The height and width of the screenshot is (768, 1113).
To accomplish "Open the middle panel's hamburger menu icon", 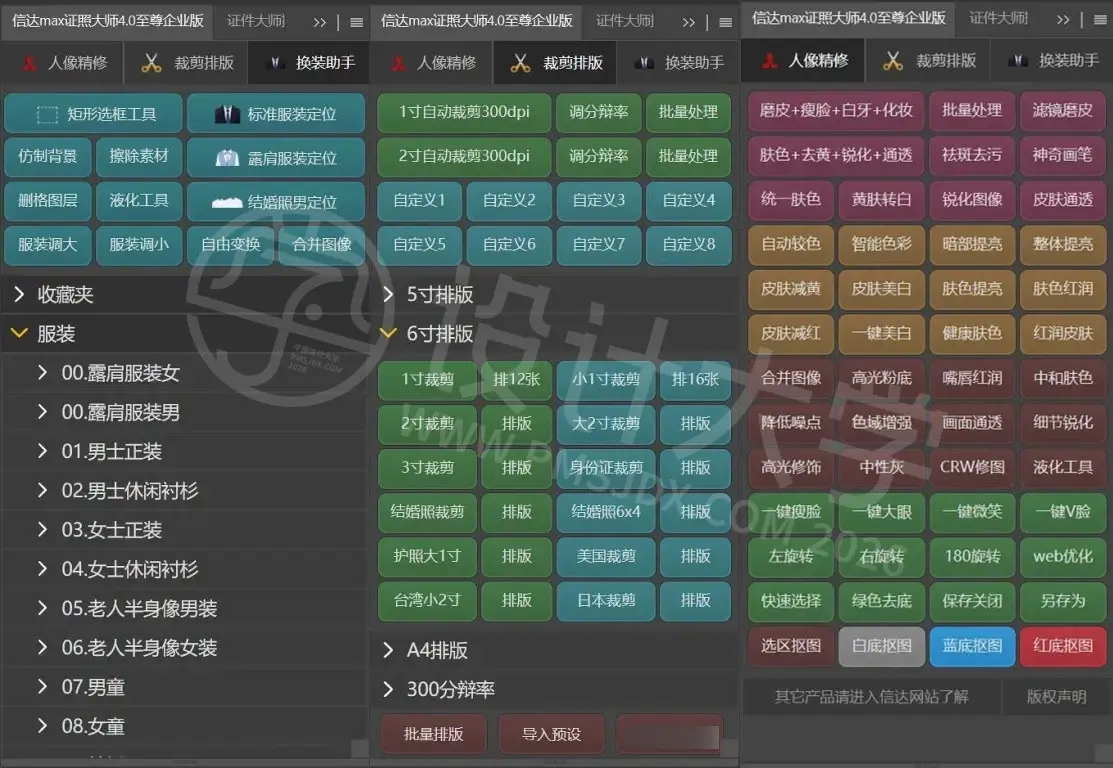I will click(x=725, y=22).
